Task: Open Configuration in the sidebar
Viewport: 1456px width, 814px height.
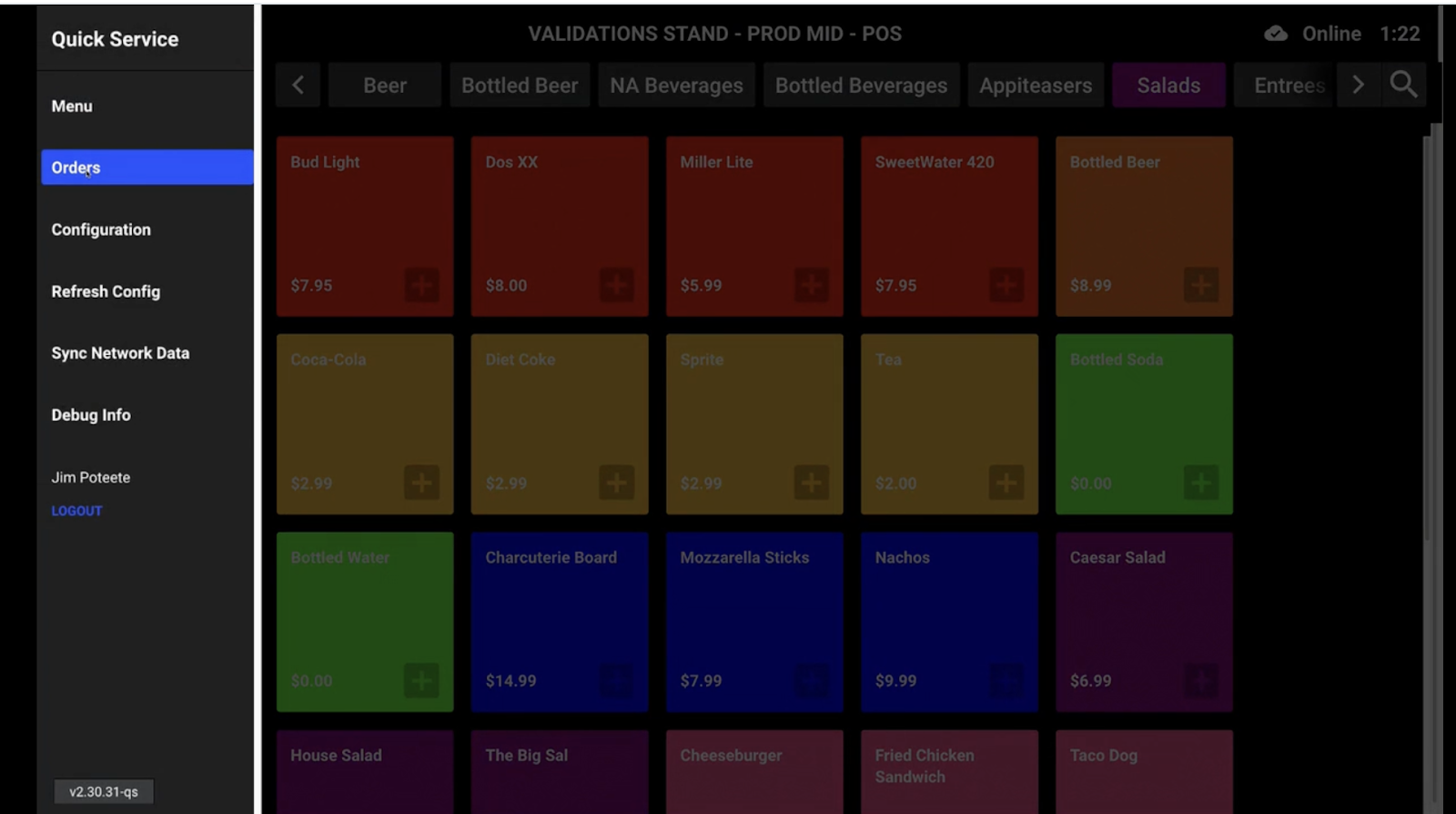Action: click(147, 229)
